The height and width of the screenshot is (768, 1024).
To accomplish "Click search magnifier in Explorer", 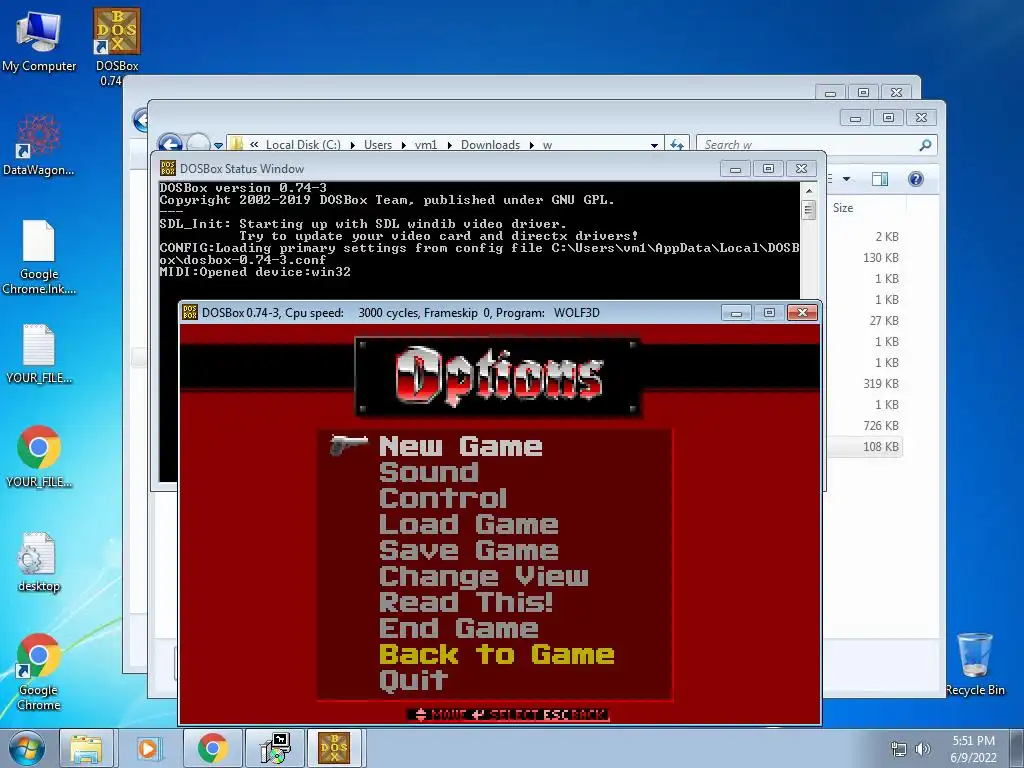I will coord(925,144).
